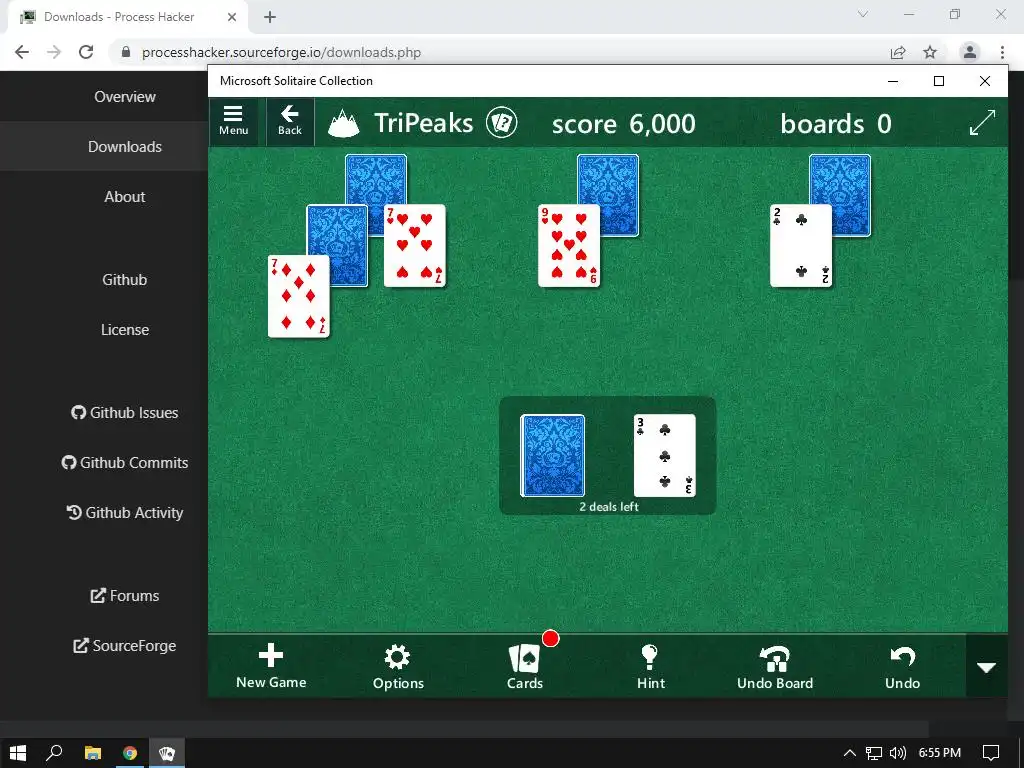Click the TriPeaks mountain logo icon
This screenshot has width=1024, height=768.
[x=344, y=123]
